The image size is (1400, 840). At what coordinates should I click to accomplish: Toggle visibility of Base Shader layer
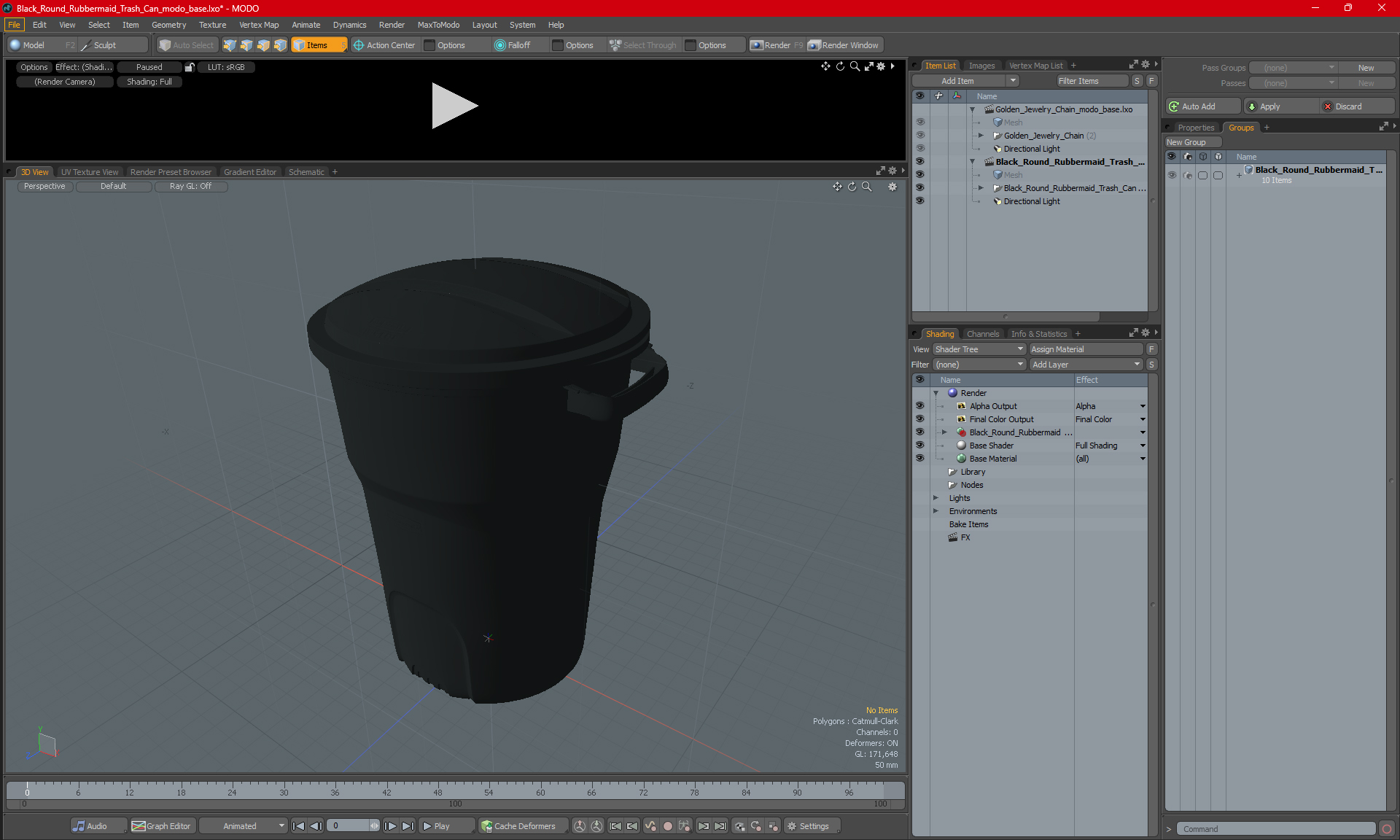coord(920,446)
